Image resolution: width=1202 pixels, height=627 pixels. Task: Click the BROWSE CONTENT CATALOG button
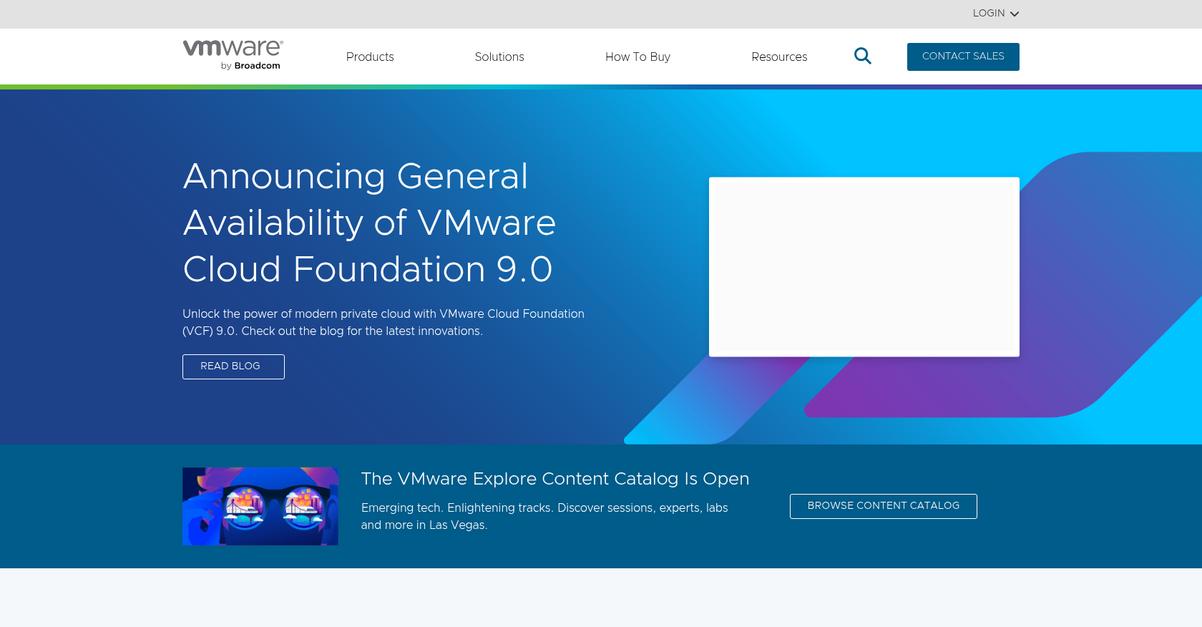pos(883,506)
